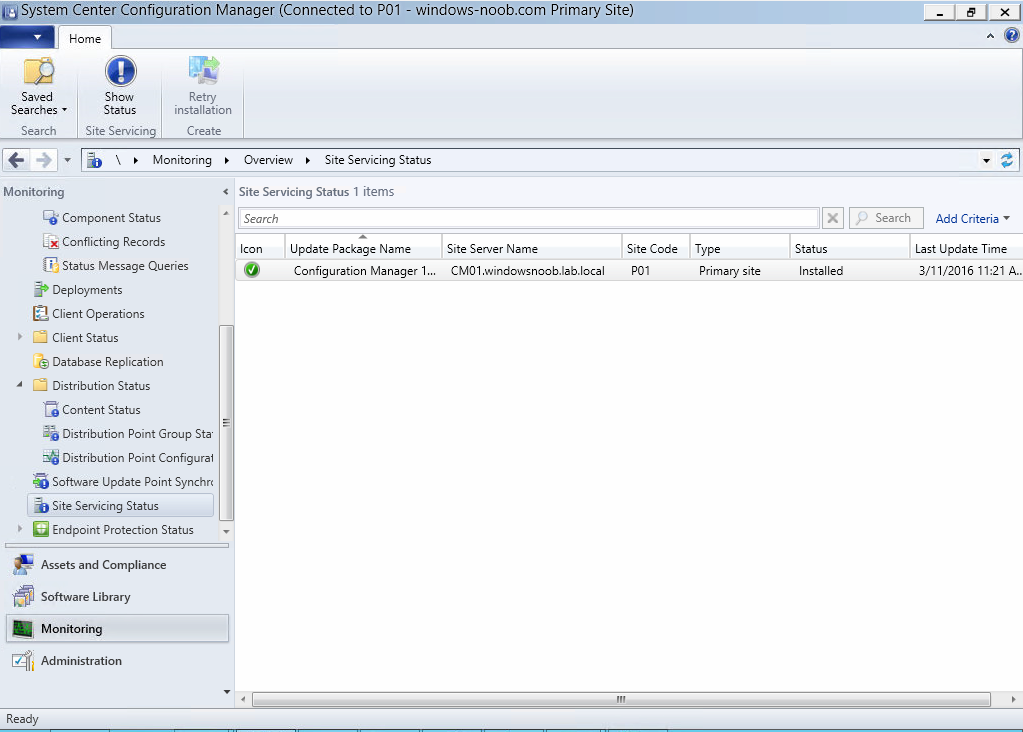Click the green installed checkmark icon
The image size is (1023, 732).
pyautogui.click(x=252, y=270)
